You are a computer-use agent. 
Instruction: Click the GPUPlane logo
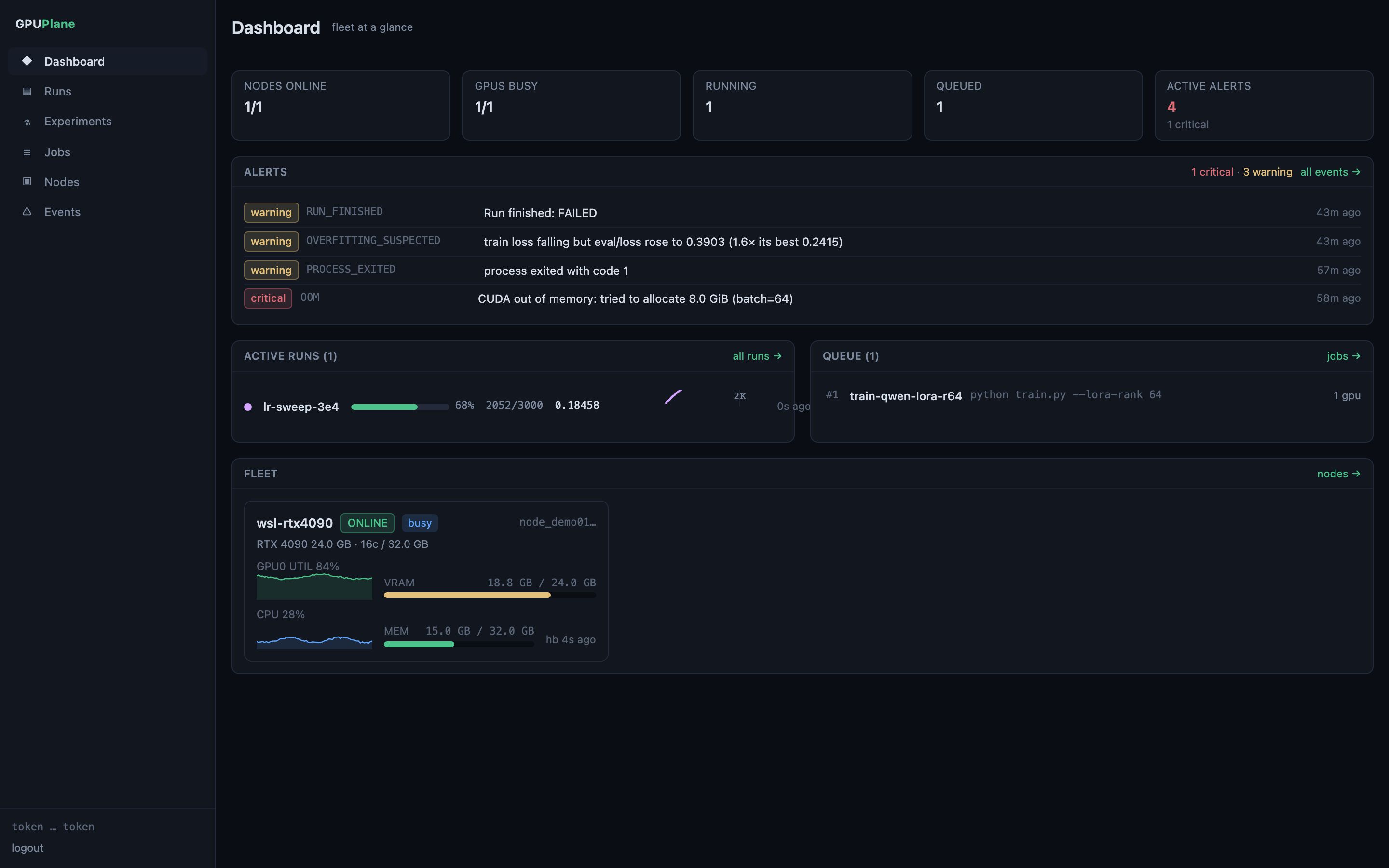coord(45,24)
